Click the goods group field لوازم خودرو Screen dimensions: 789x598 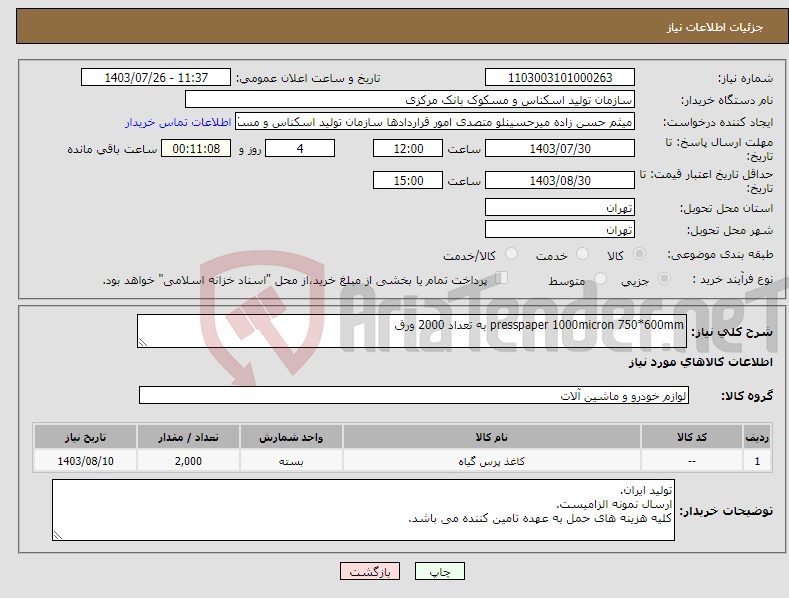[414, 396]
